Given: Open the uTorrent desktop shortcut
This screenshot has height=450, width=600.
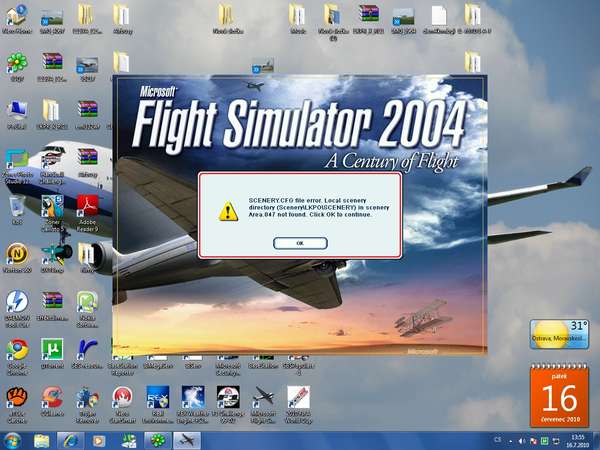Looking at the screenshot, I should (x=52, y=353).
